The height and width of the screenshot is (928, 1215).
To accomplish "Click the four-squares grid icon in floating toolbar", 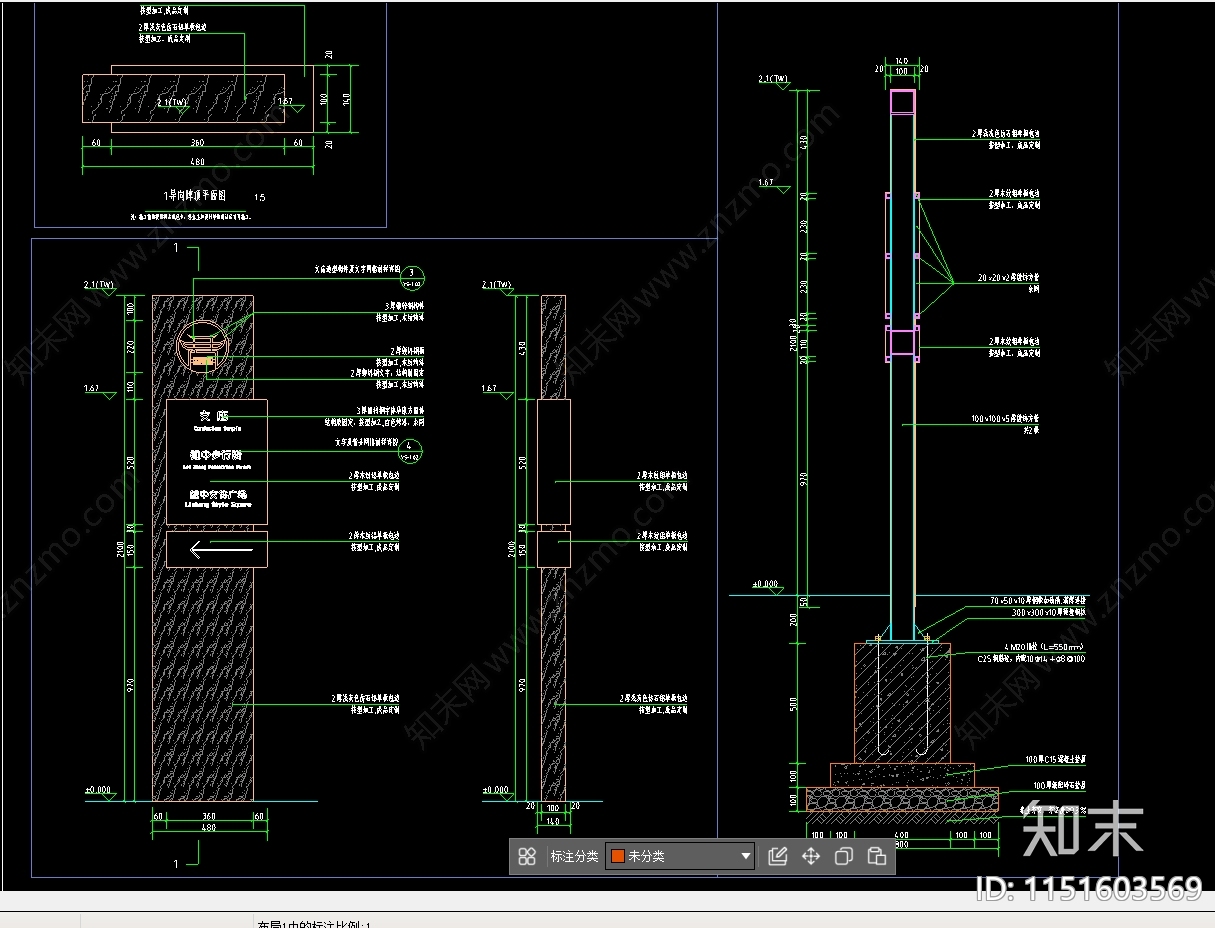I will pos(527,856).
